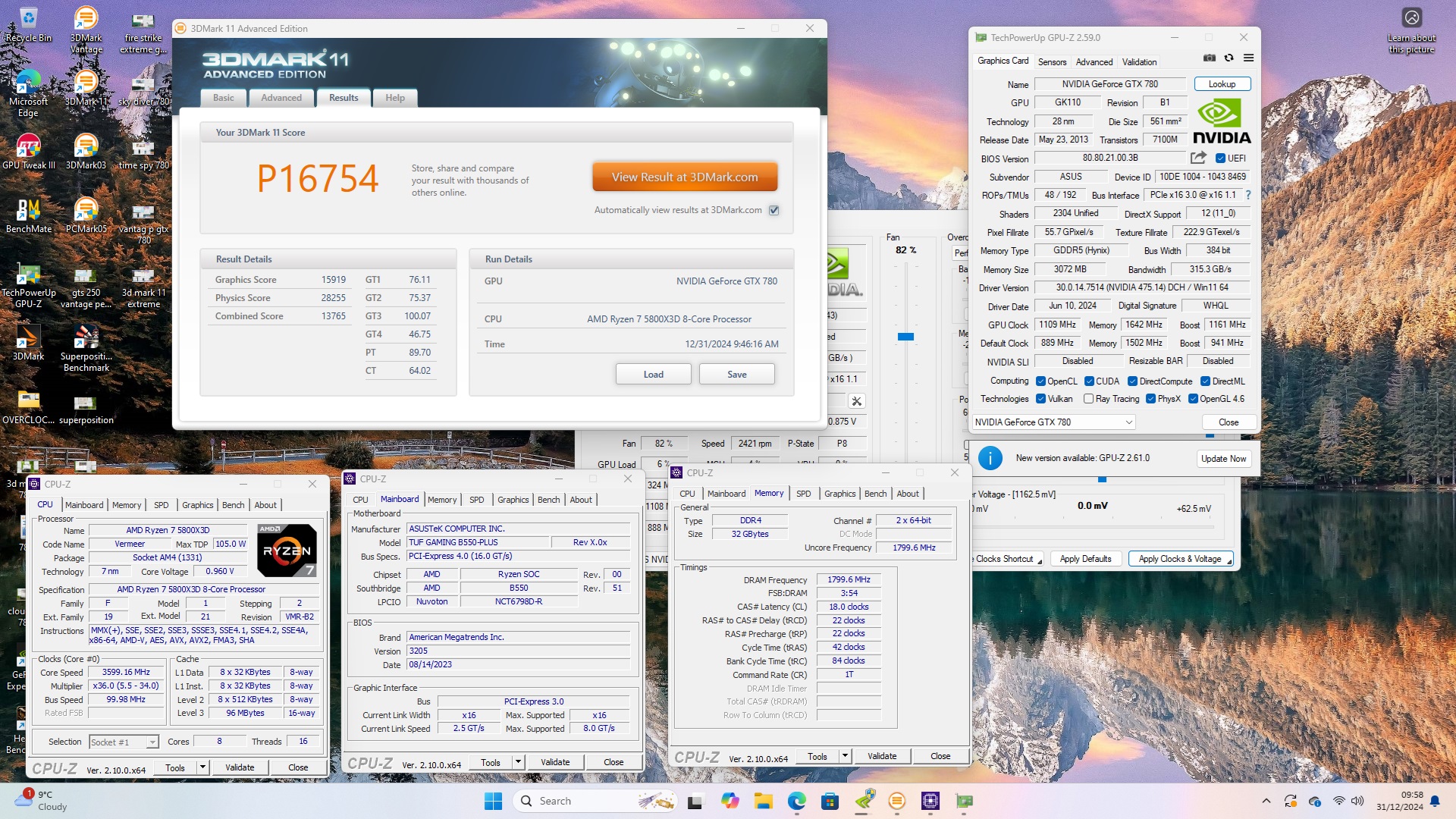Expand Tools dropdown arrow in CPU-Z CPU window

pyautogui.click(x=202, y=767)
